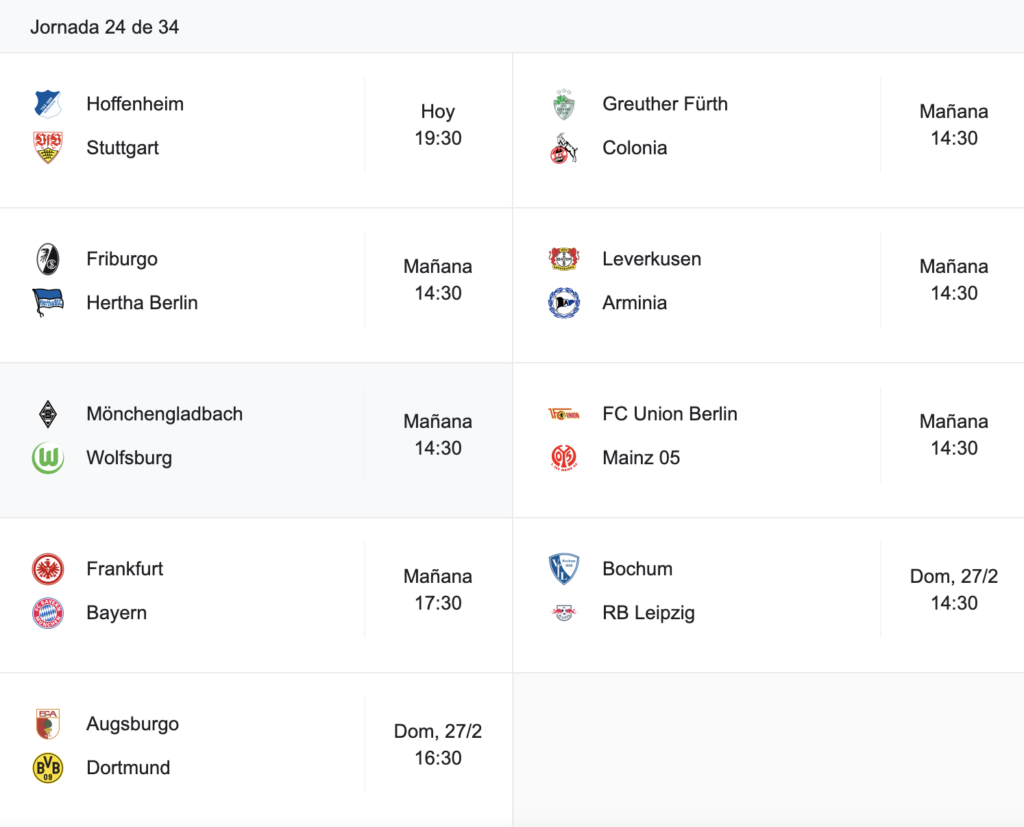
Task: Click the Stuttgart VfB crest
Action: click(x=48, y=148)
